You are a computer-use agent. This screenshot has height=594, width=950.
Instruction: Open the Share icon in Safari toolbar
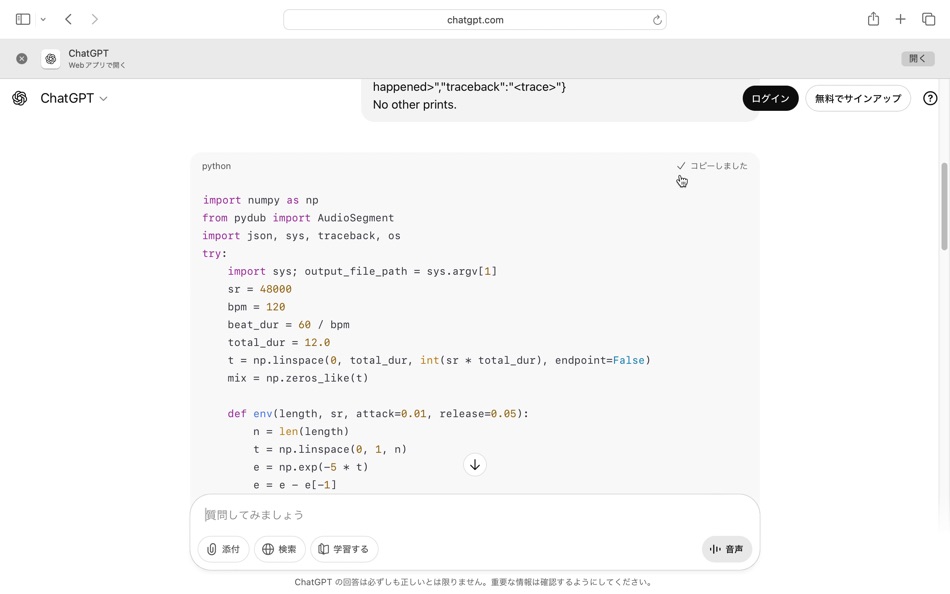pyautogui.click(x=872, y=18)
